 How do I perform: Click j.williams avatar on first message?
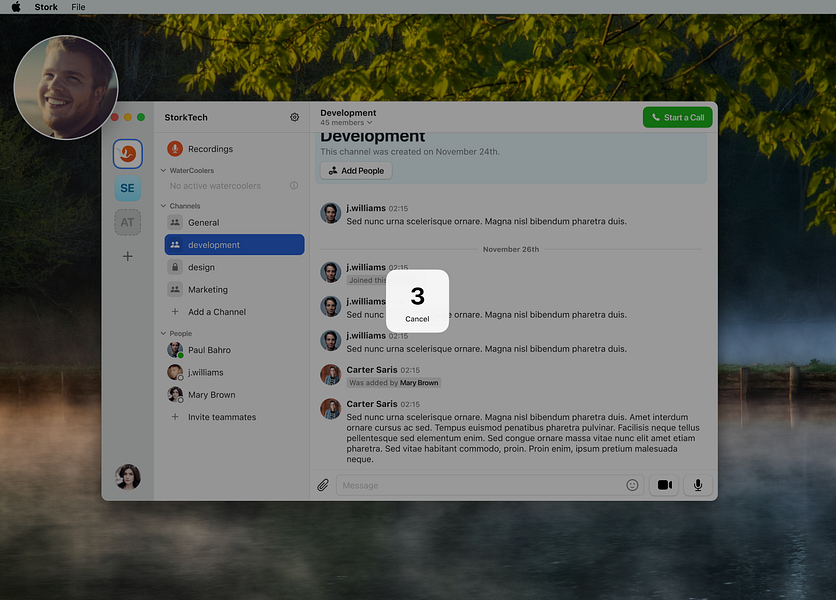pyautogui.click(x=331, y=213)
